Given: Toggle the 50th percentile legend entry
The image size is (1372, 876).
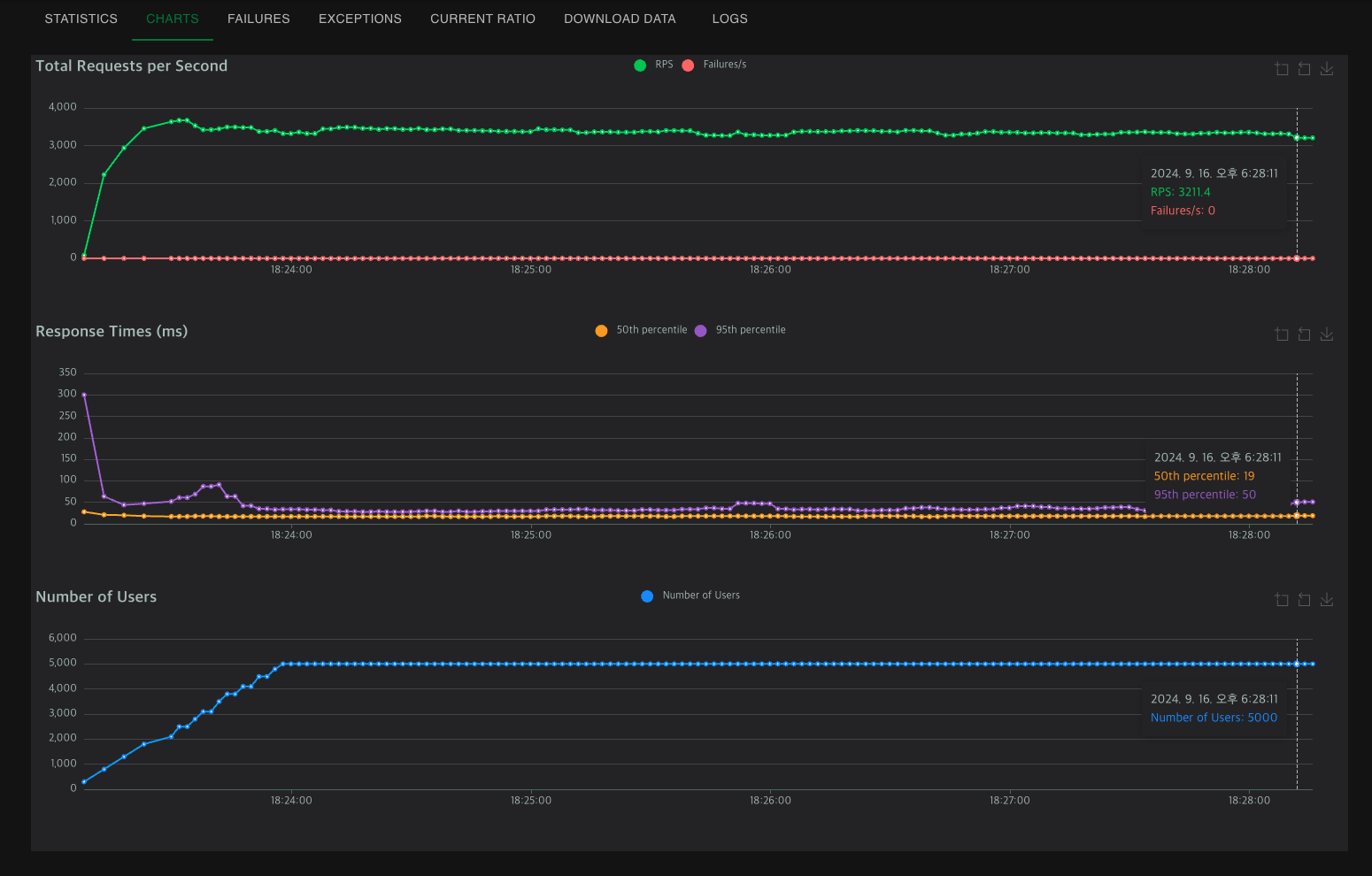Looking at the screenshot, I should click(x=641, y=330).
